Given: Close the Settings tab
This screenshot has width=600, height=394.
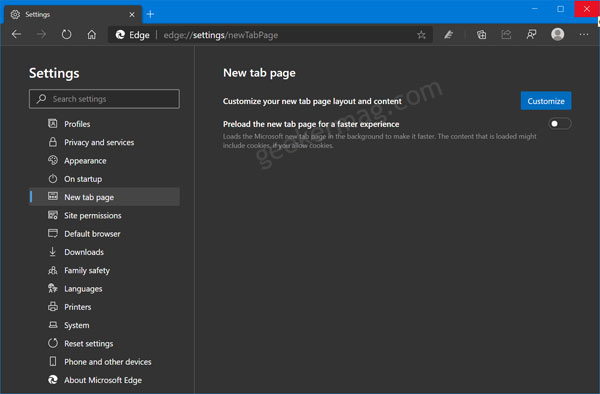Looking at the screenshot, I should [132, 15].
